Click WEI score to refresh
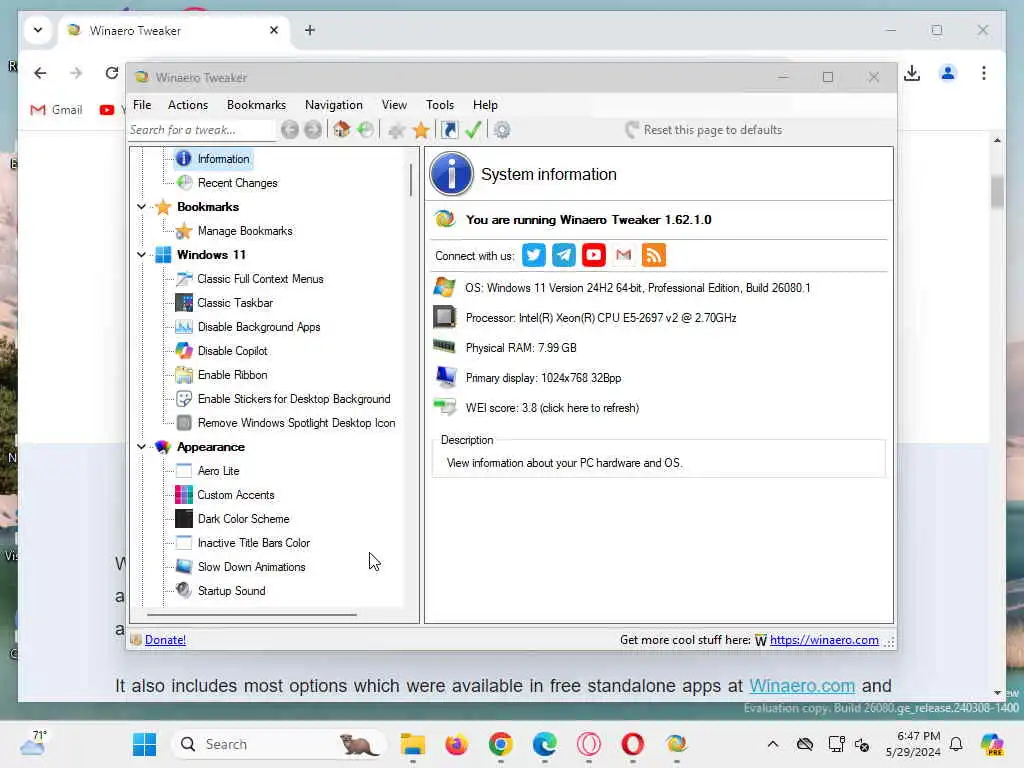The height and width of the screenshot is (768, 1024). point(552,408)
